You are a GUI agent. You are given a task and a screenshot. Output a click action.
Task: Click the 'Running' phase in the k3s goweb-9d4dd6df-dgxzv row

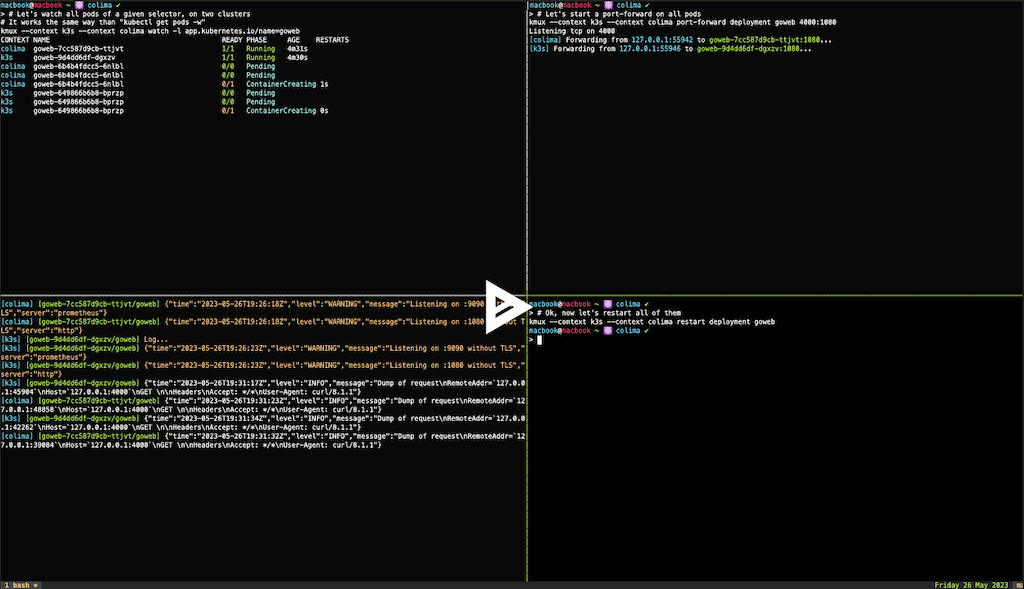(x=261, y=57)
